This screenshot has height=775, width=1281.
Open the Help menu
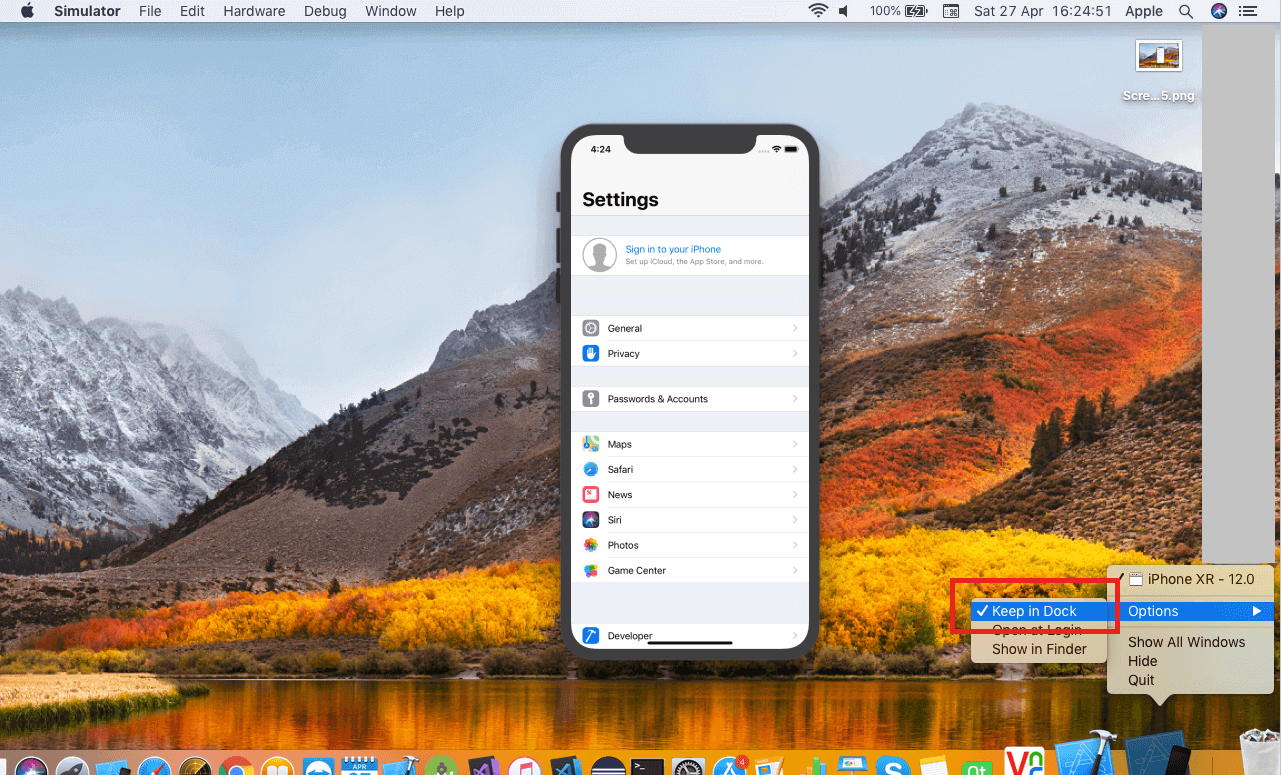(450, 11)
